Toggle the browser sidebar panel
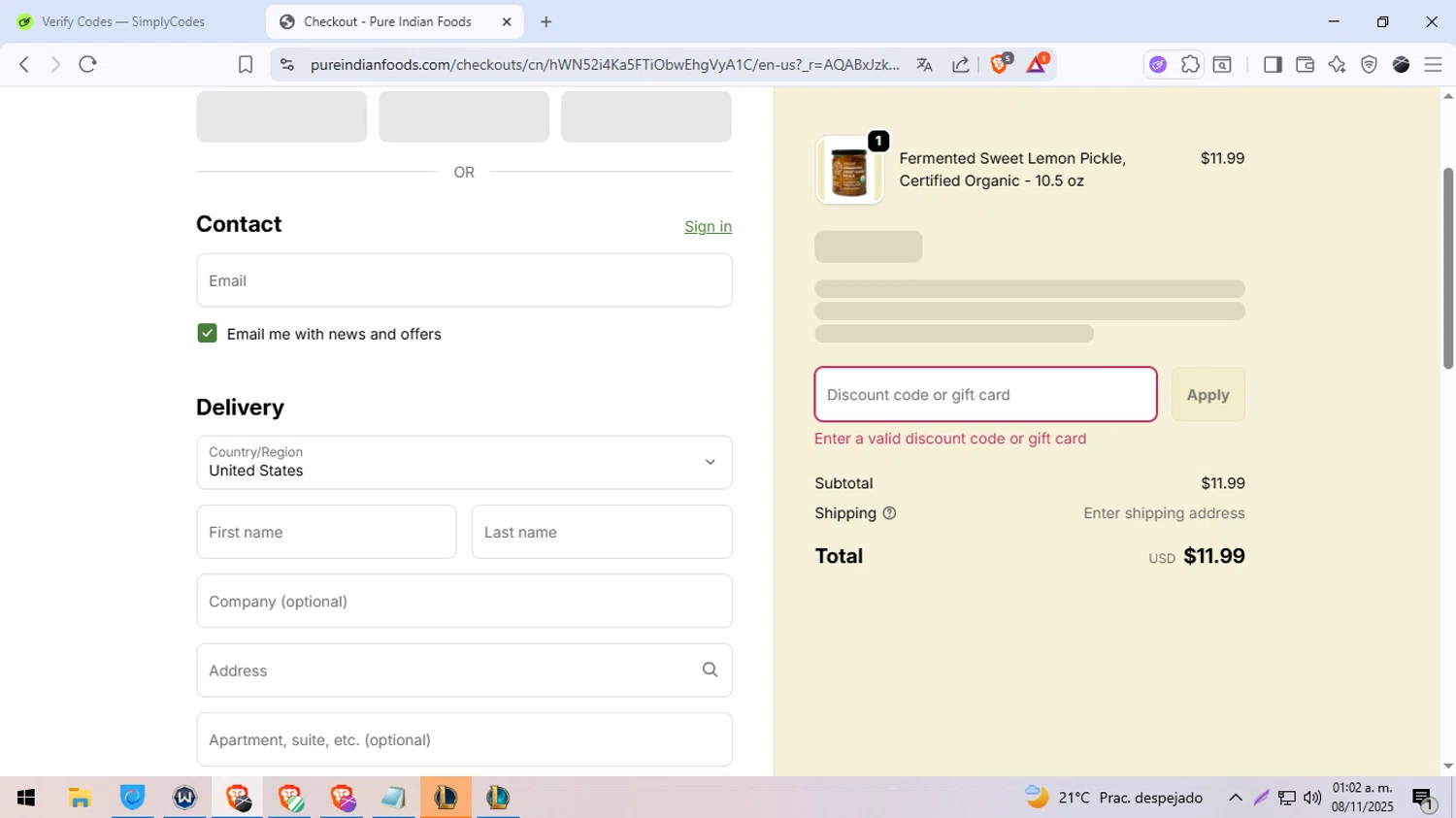Image resolution: width=1456 pixels, height=818 pixels. pos(1273,64)
